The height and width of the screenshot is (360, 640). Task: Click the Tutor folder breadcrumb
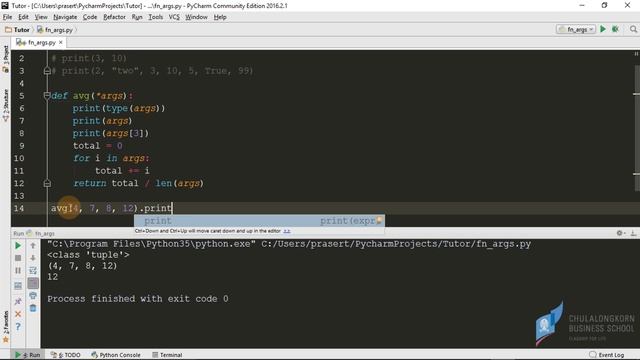point(18,30)
